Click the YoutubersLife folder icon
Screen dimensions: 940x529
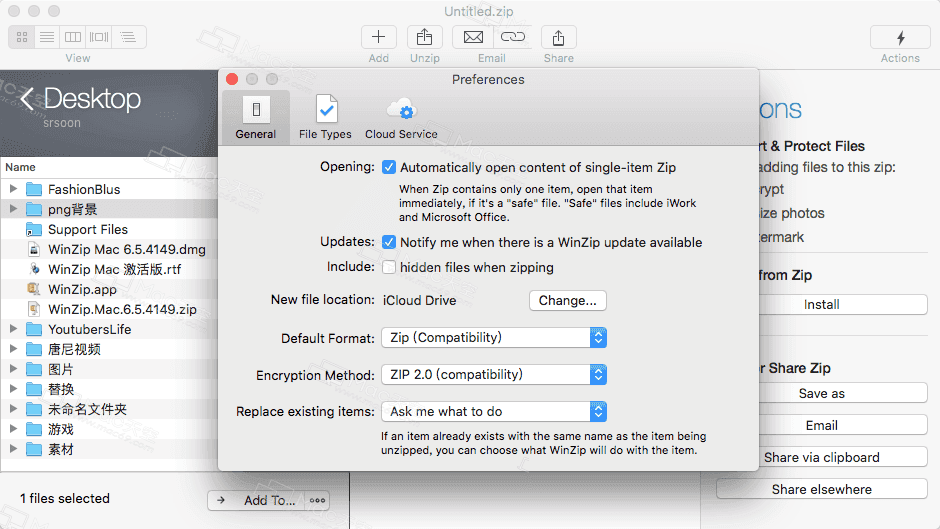34,329
